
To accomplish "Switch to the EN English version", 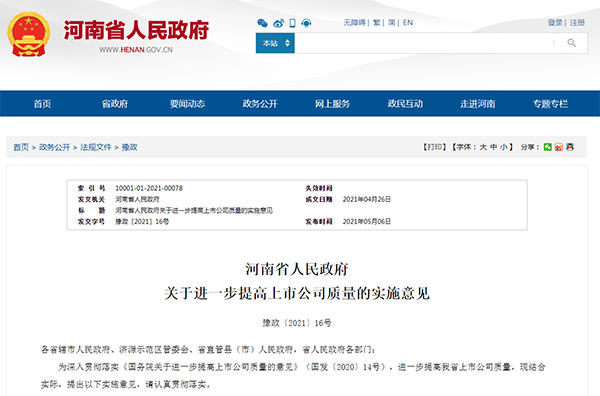I will [x=408, y=23].
